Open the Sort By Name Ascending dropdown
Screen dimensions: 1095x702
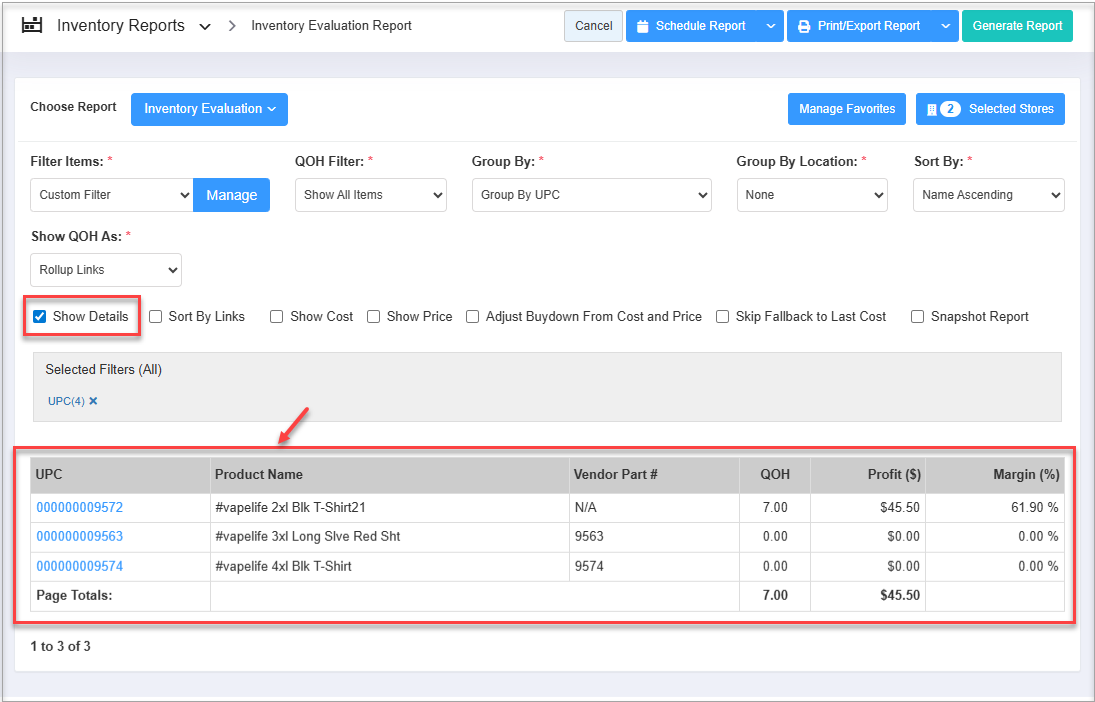tap(988, 195)
